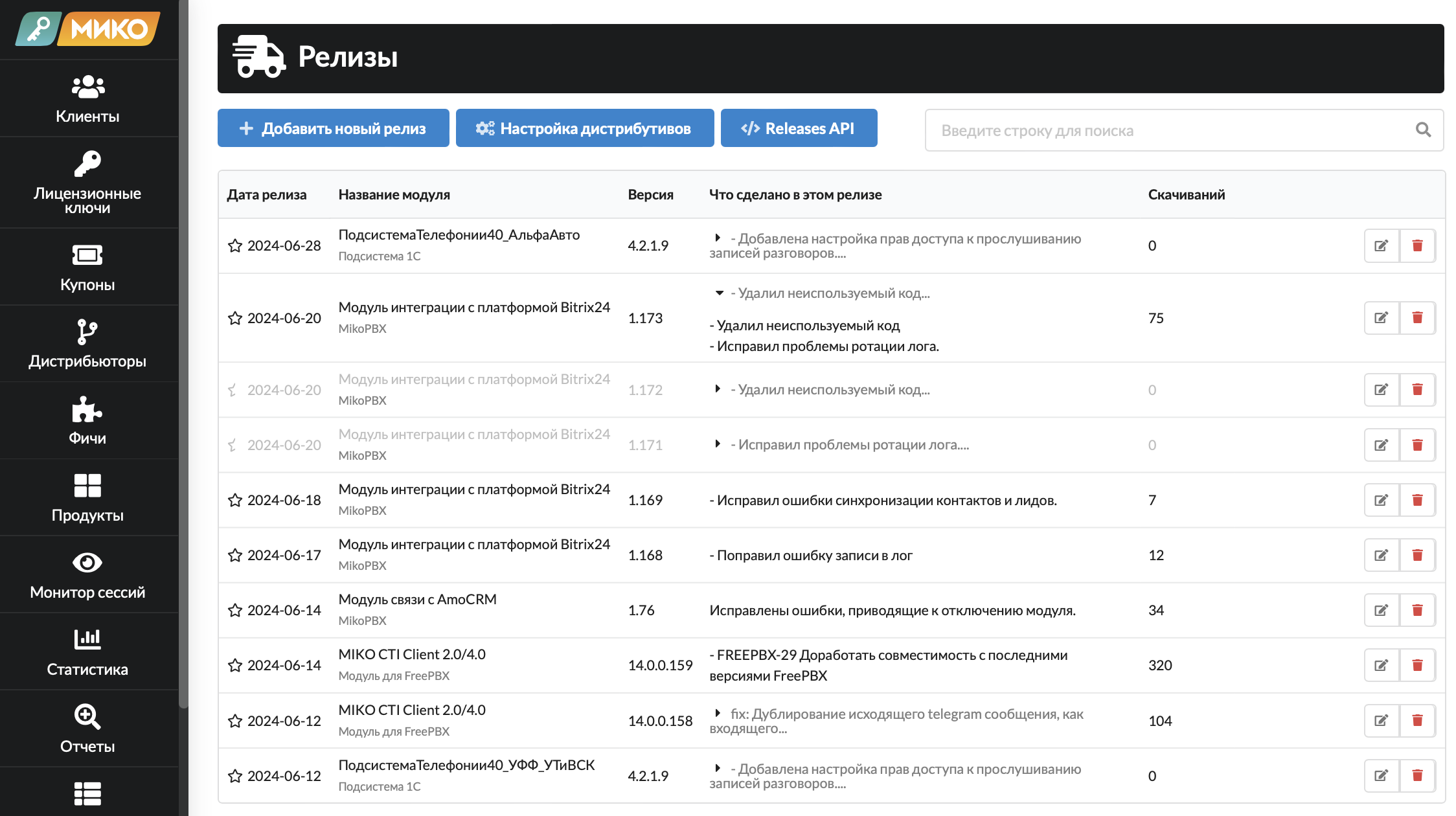
Task: Focus the release search field
Action: click(x=1184, y=130)
